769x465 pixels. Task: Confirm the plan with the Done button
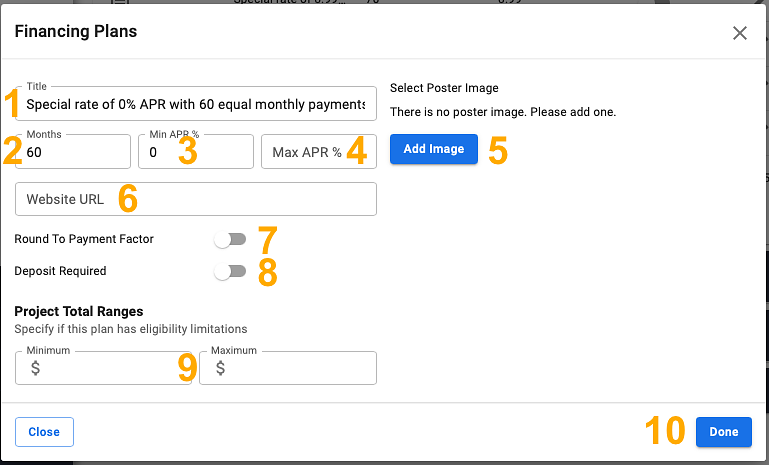723,432
